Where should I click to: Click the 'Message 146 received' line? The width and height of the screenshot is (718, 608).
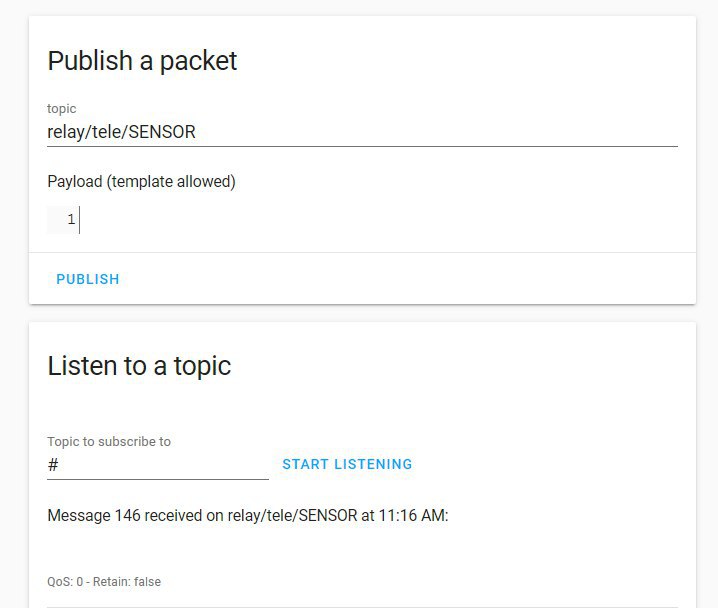pyautogui.click(x=248, y=516)
